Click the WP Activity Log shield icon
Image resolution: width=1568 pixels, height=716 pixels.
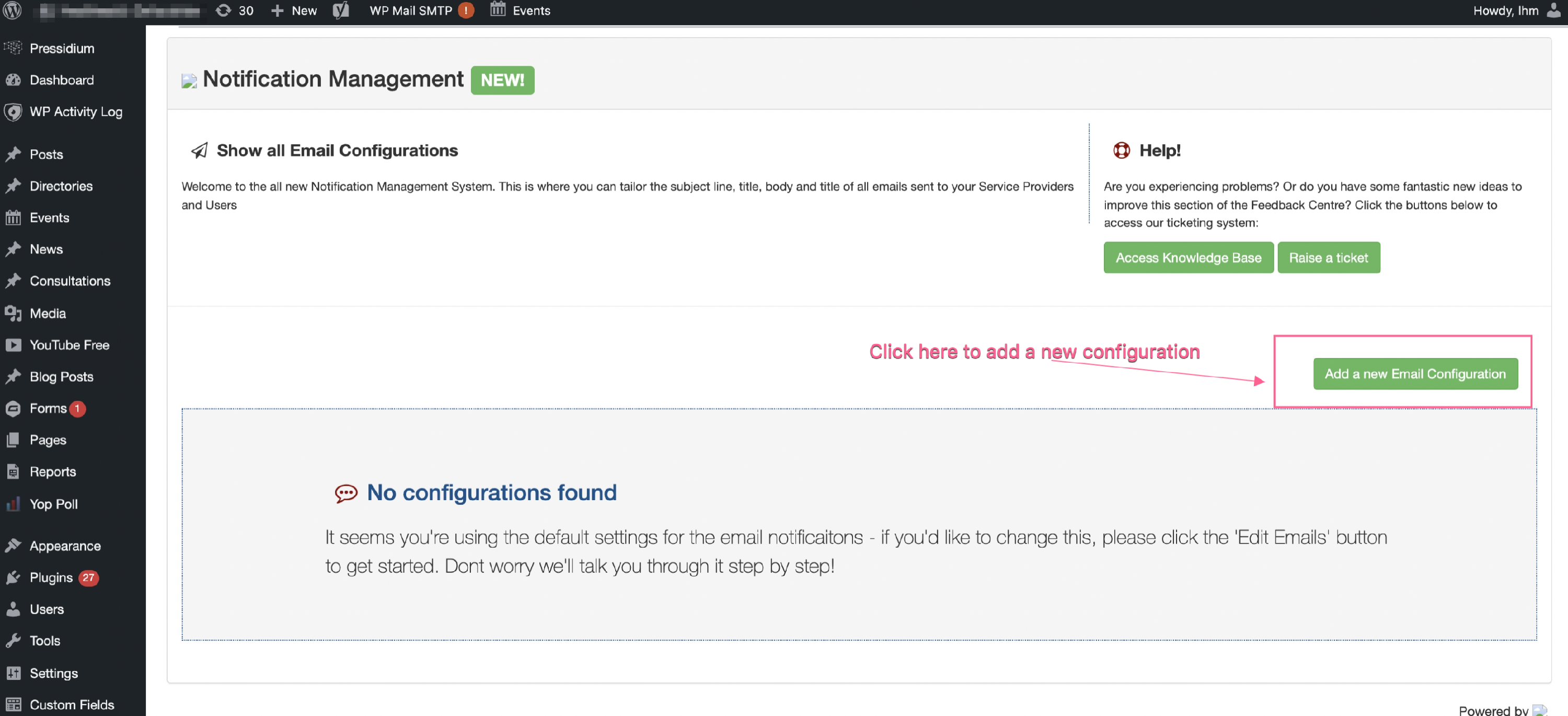point(13,111)
